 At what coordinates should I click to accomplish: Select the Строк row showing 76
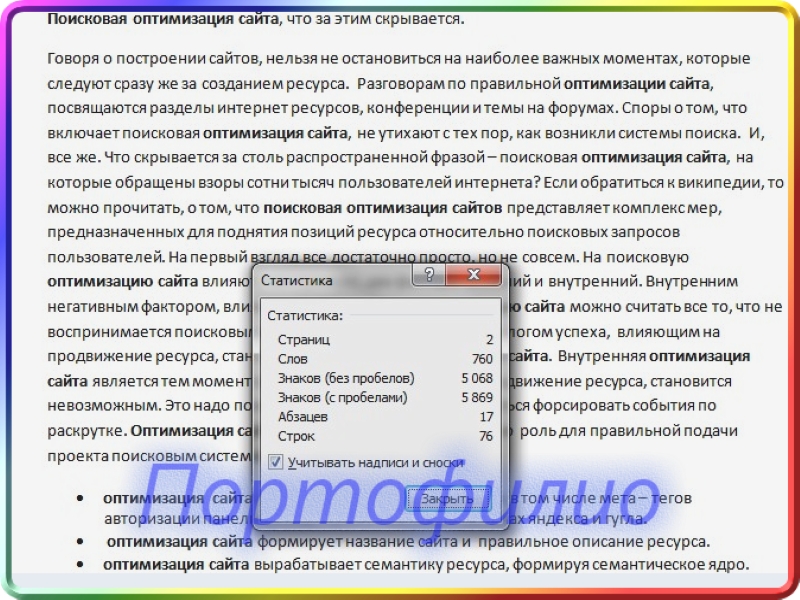coord(385,436)
